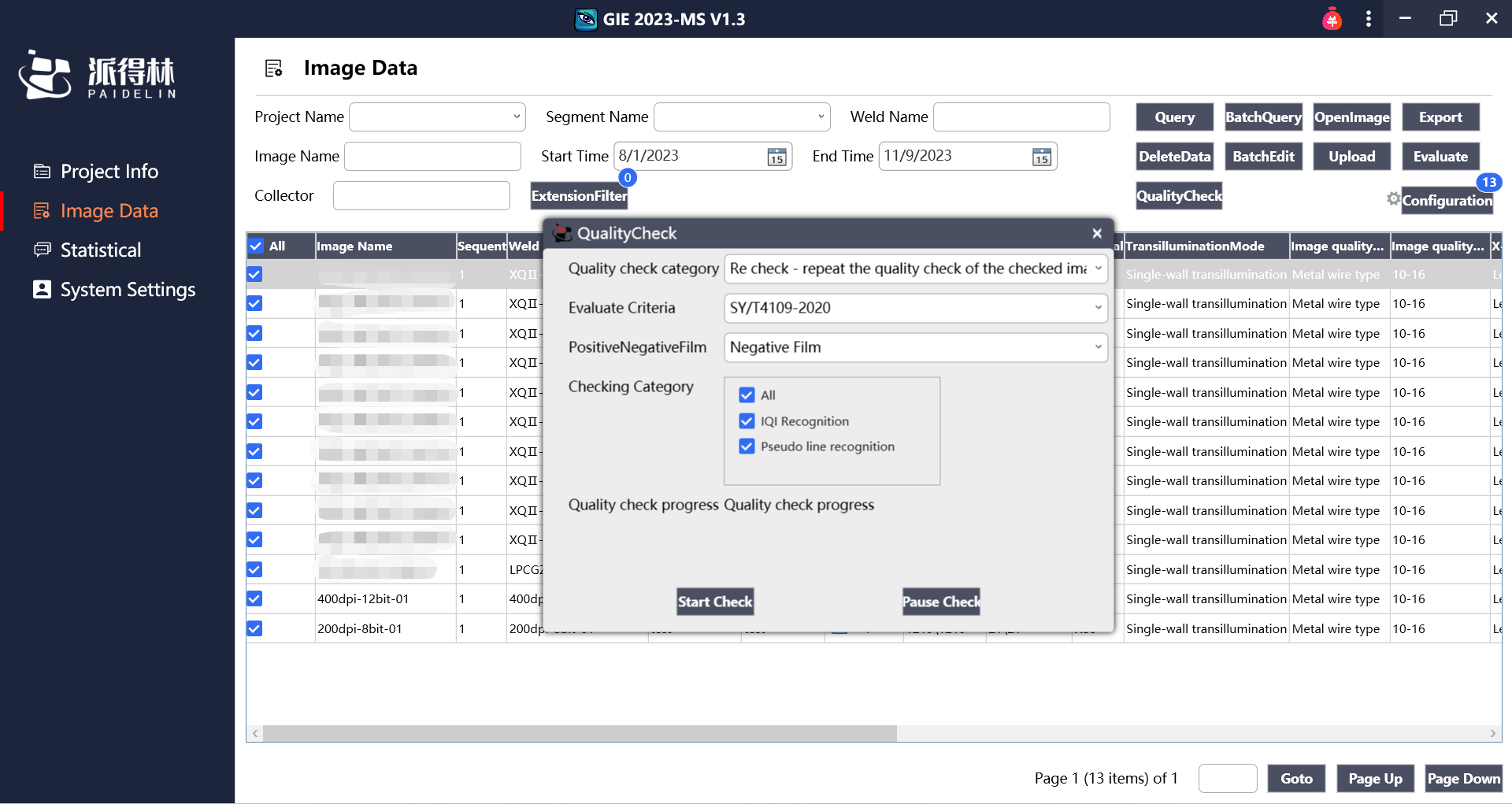Screen dimensions: 1512x804
Task: Open the Project Info icon in sidebar
Action: 42,171
